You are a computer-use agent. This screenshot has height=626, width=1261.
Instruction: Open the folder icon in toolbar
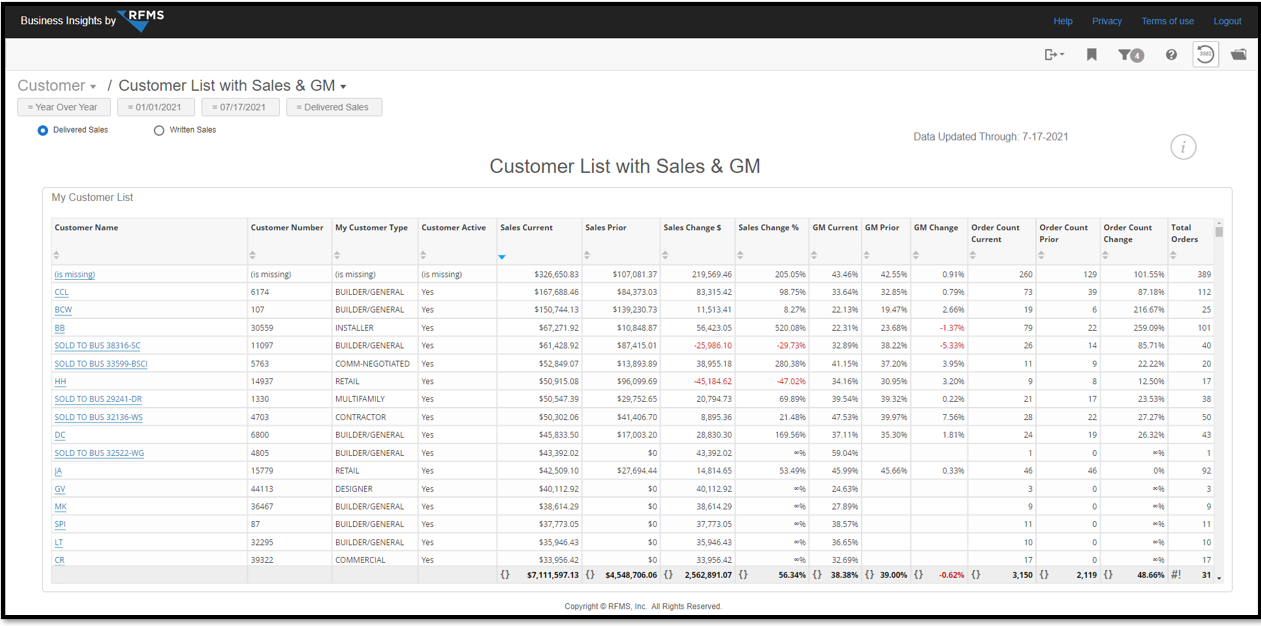(x=1239, y=55)
